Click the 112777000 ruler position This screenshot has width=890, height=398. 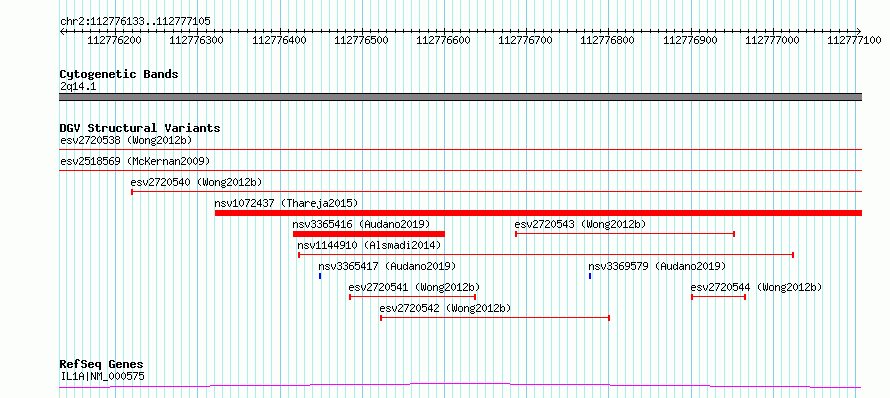[x=773, y=40]
